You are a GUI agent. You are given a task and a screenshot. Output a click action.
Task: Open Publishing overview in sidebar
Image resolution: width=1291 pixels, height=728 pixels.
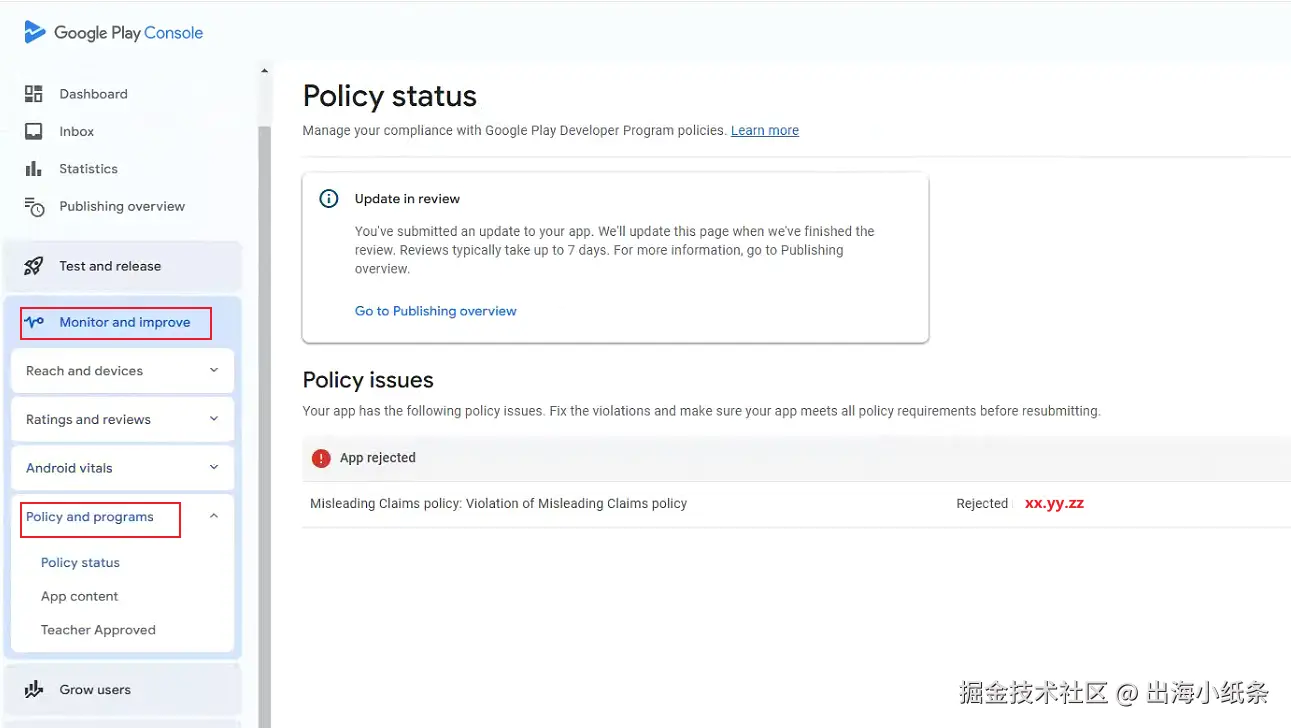pyautogui.click(x=122, y=206)
